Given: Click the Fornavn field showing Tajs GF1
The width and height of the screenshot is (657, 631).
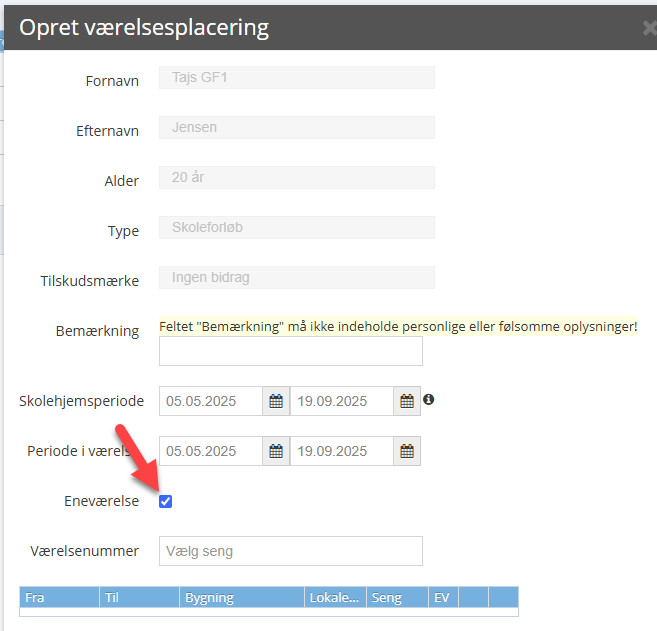Looking at the screenshot, I should coord(296,78).
